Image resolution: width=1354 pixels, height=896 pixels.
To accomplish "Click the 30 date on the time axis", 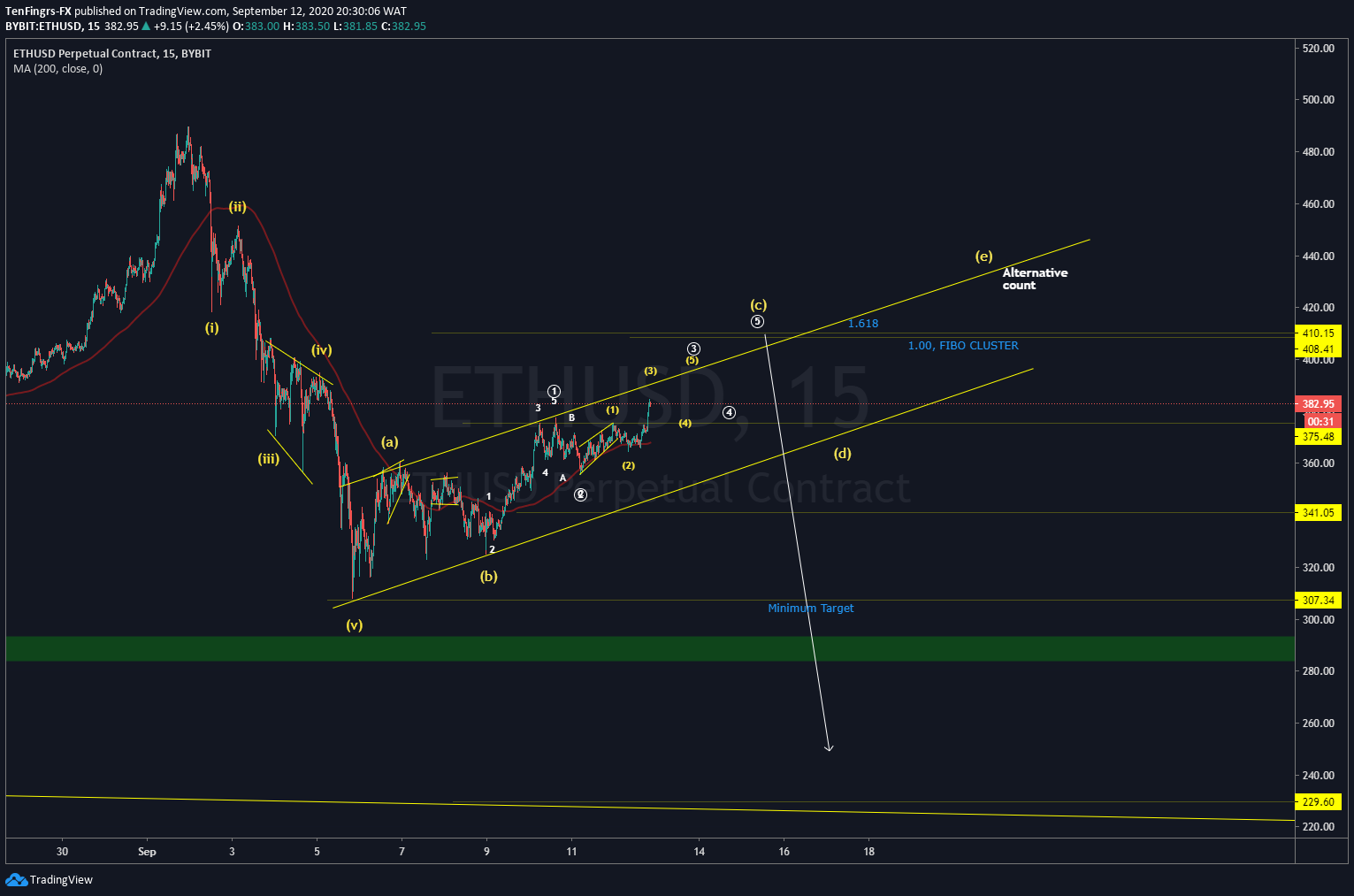I will 62,852.
